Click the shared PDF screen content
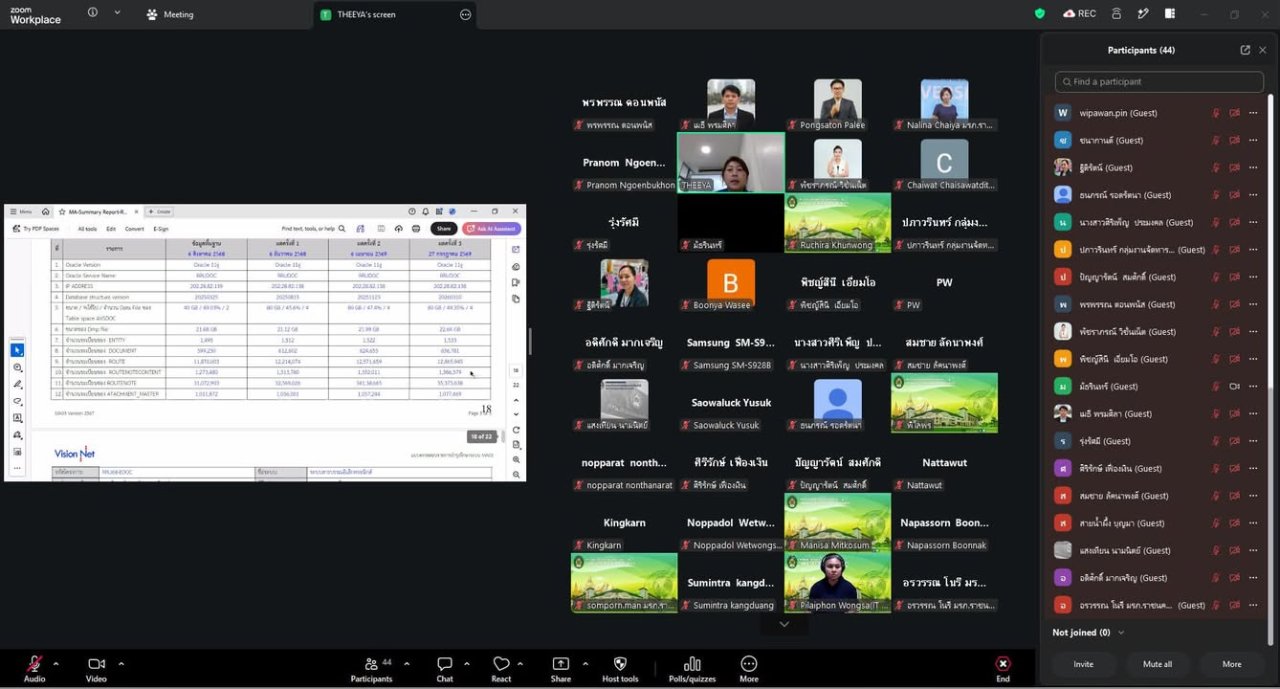Viewport: 1280px width, 689px height. point(265,342)
